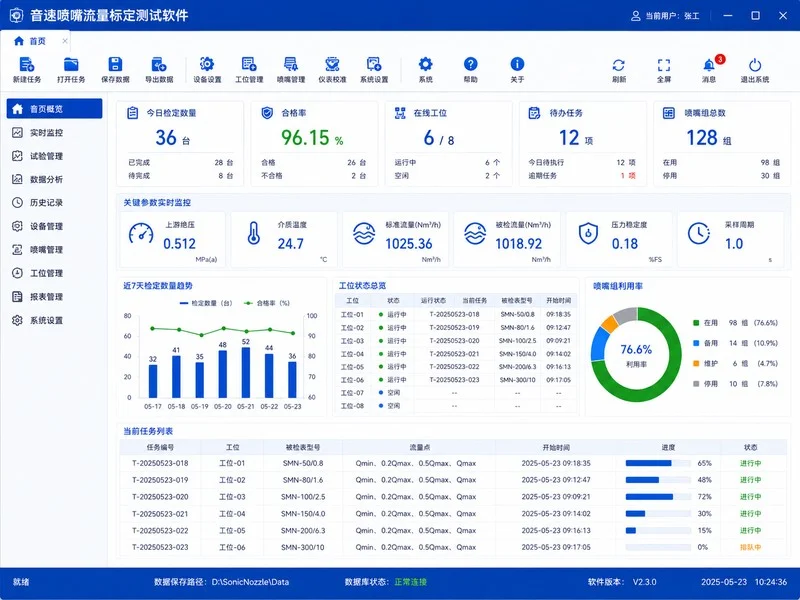Open 历史记录 sidebar item
The image size is (800, 600).
pos(54,203)
